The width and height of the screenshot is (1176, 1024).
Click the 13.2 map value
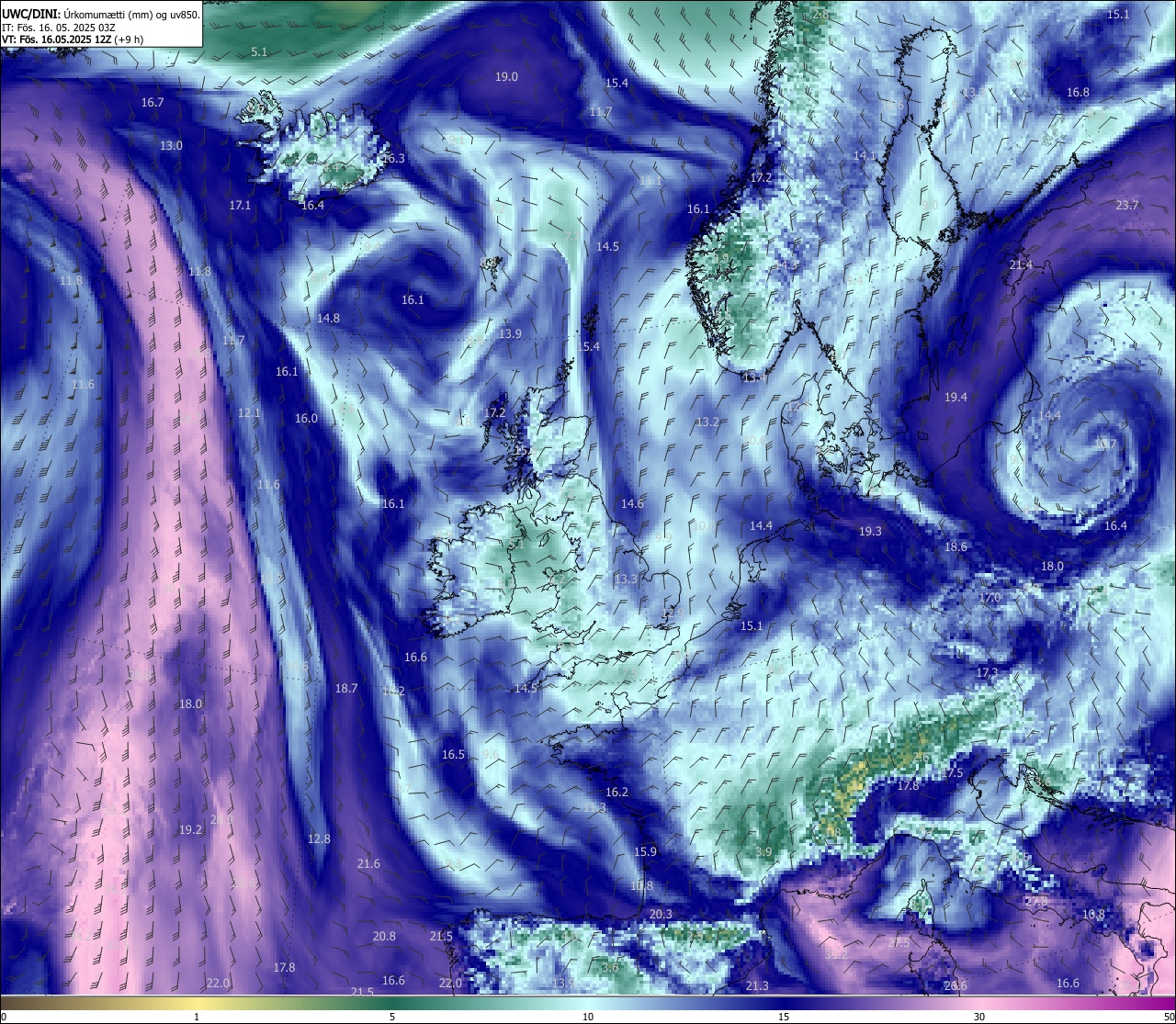[x=707, y=422]
